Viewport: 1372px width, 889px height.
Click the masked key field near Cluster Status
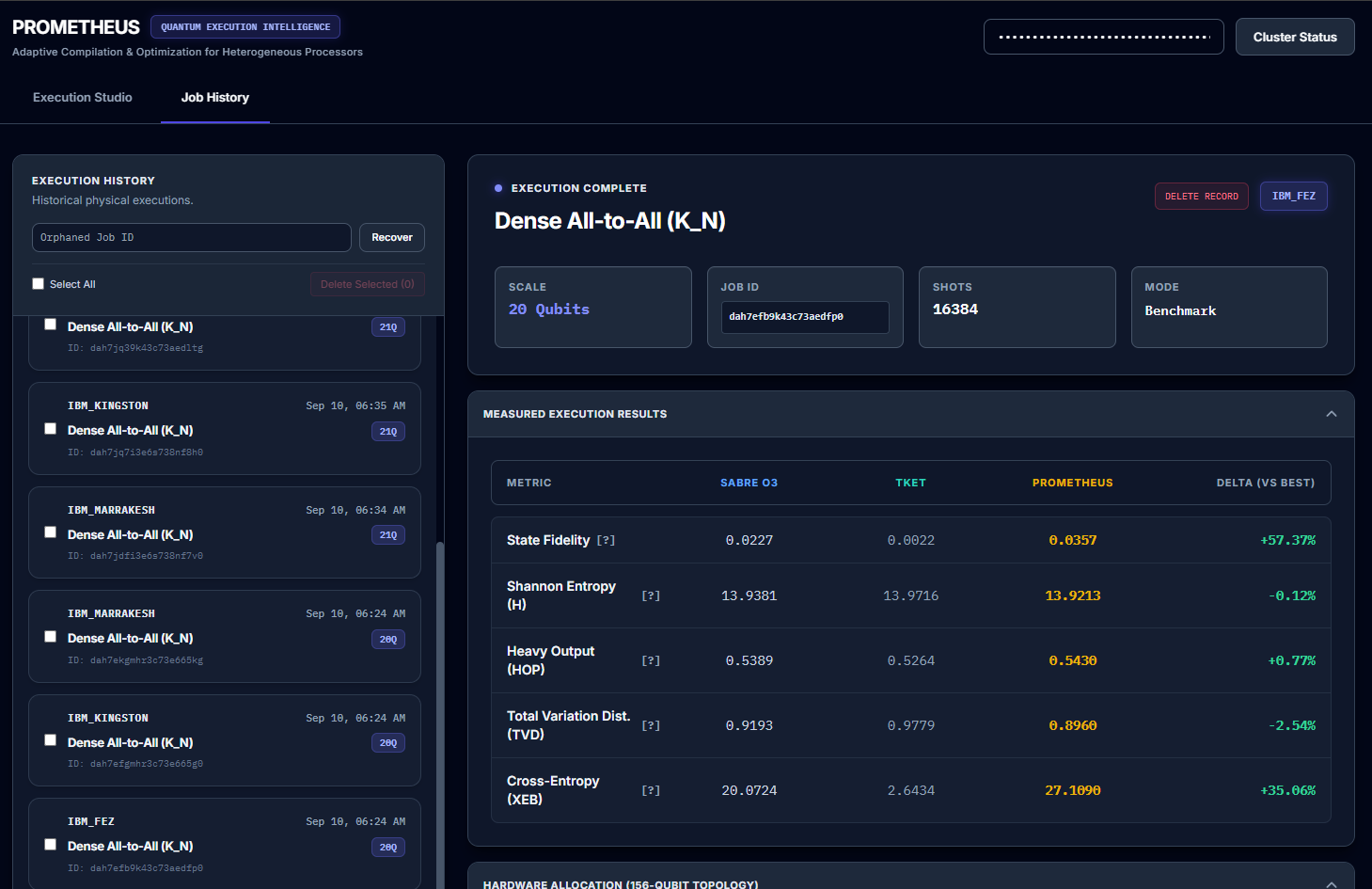click(x=1104, y=37)
